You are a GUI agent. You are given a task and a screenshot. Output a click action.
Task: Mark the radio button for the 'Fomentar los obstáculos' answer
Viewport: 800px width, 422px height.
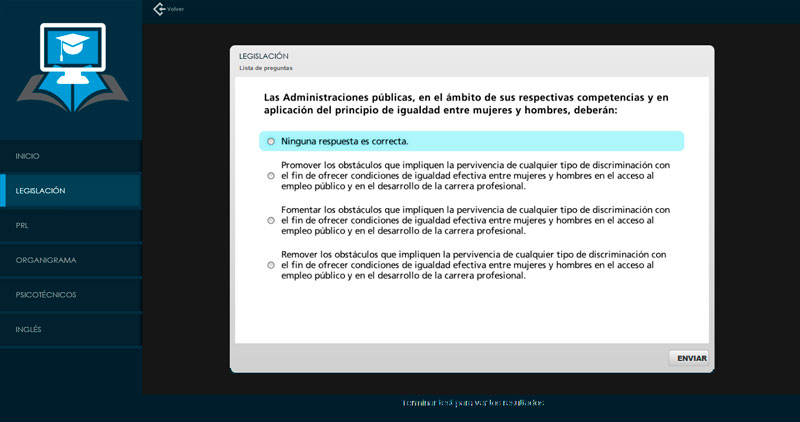point(271,220)
